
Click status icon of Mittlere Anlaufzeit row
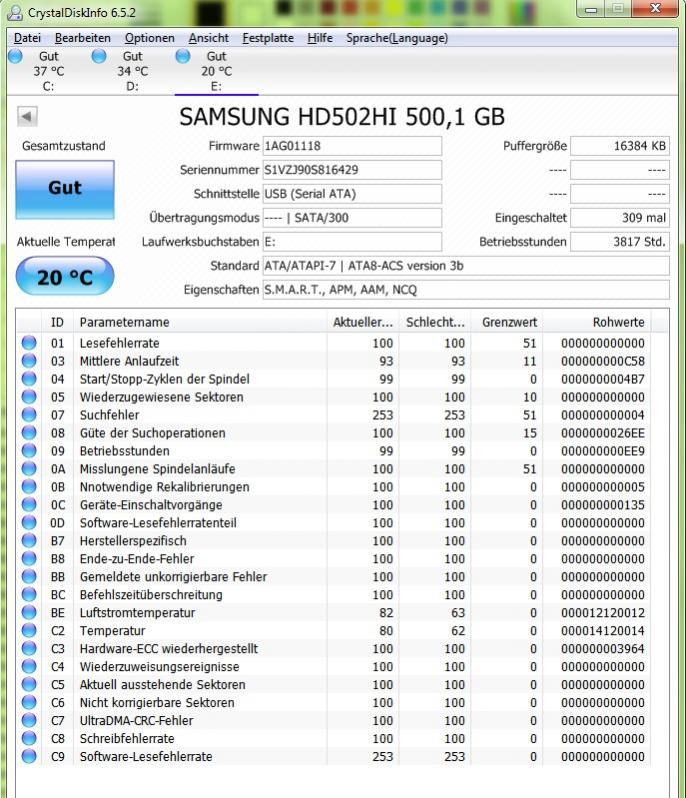coord(29,360)
